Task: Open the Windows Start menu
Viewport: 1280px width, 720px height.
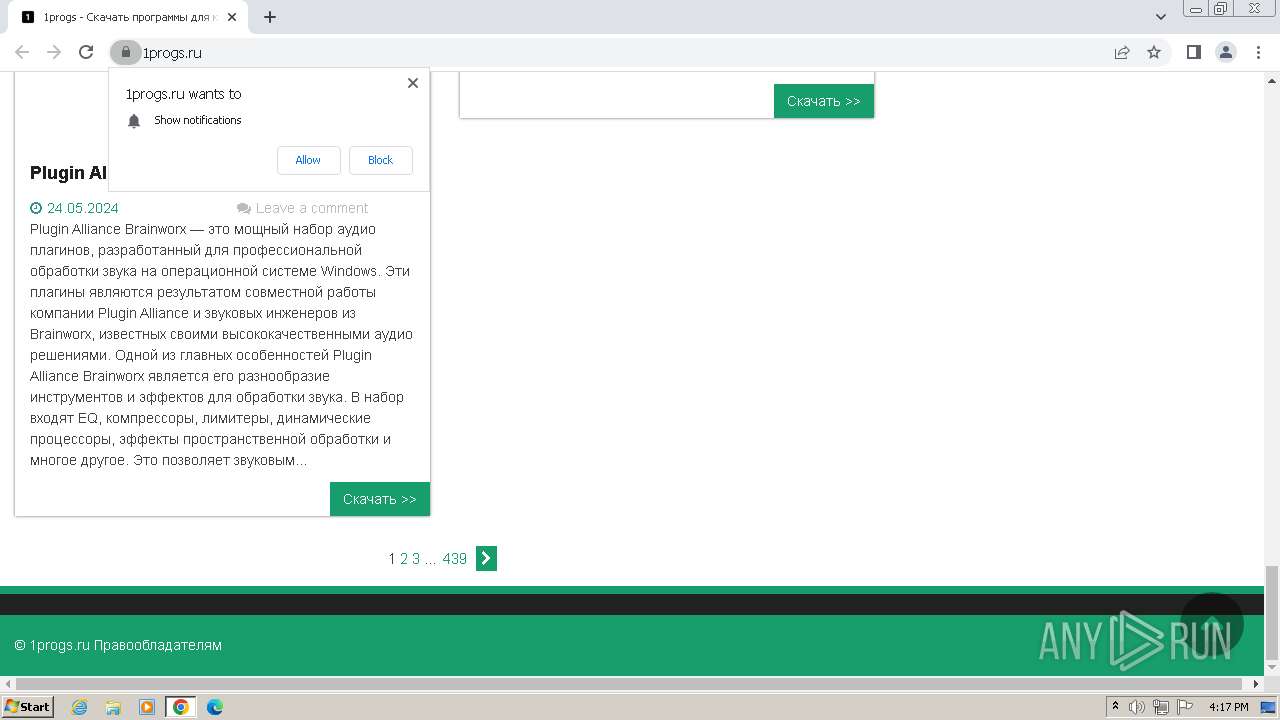Action: [x=28, y=707]
